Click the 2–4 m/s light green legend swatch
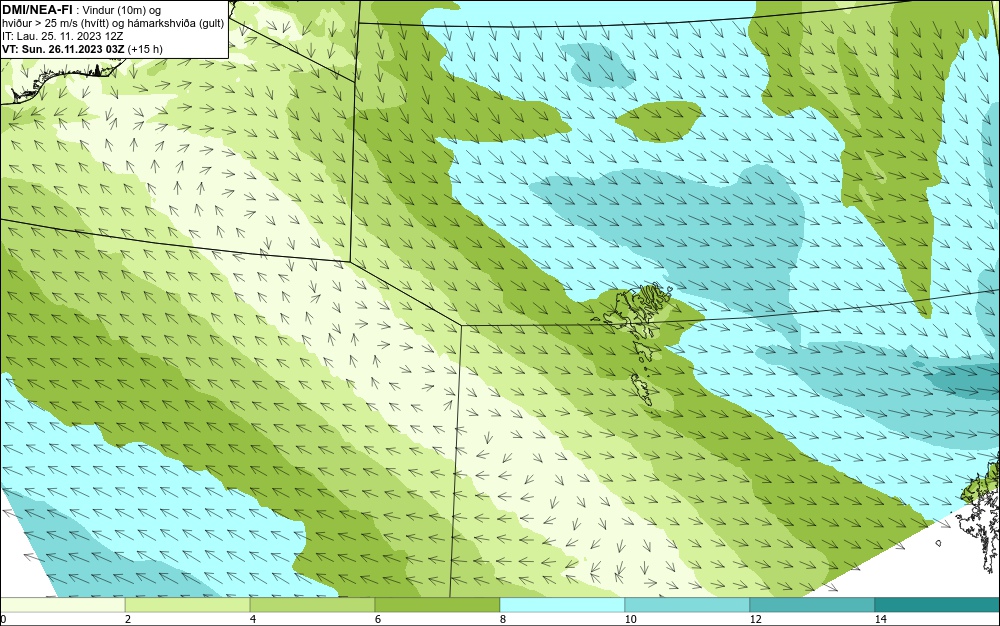 (x=188, y=605)
